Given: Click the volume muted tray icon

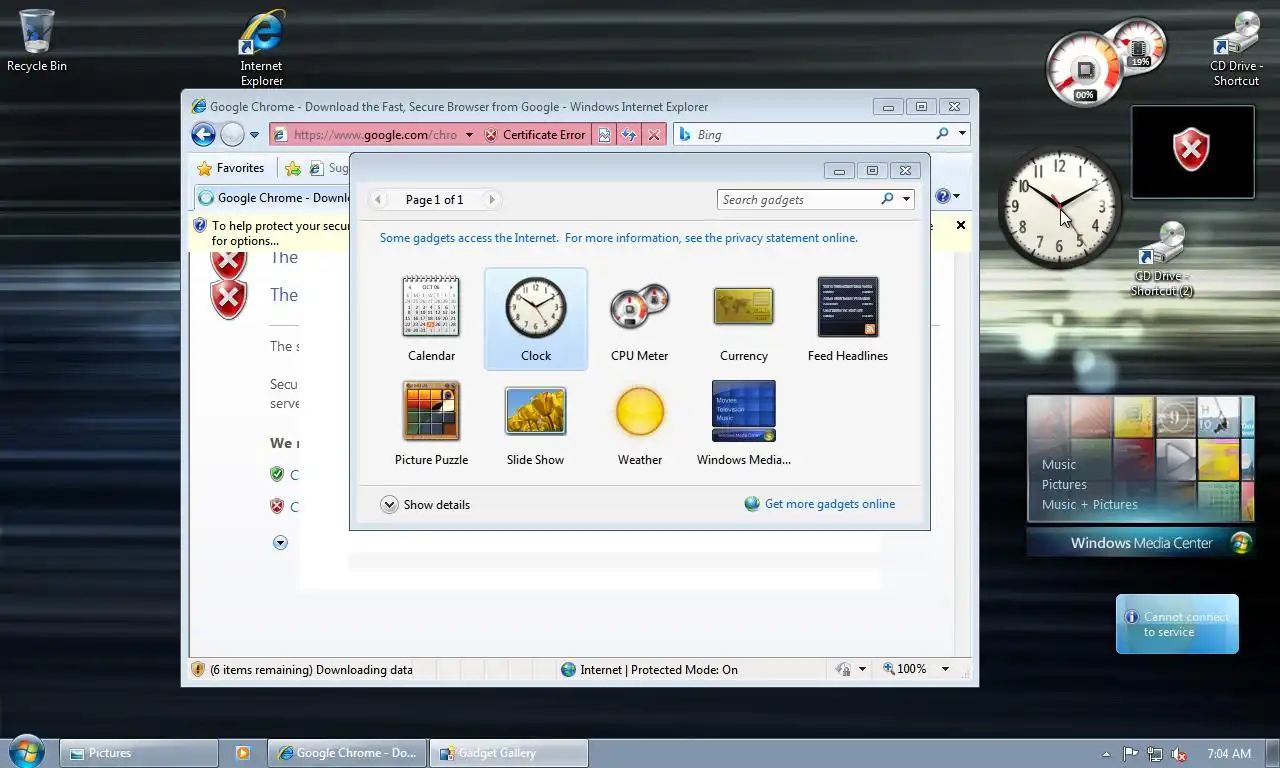Looking at the screenshot, I should 1179,754.
